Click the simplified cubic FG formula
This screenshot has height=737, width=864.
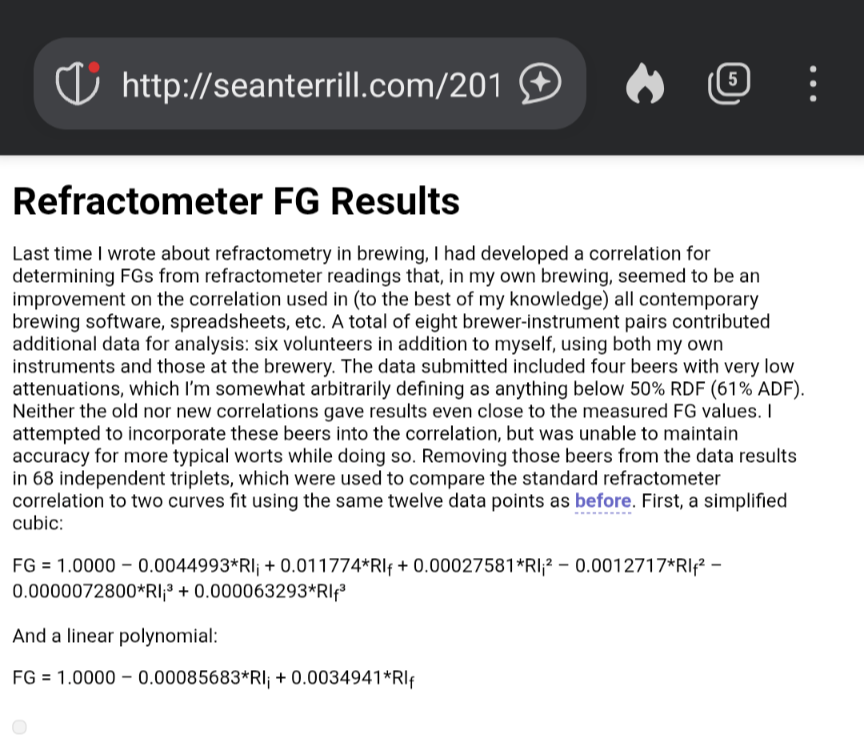click(x=366, y=578)
